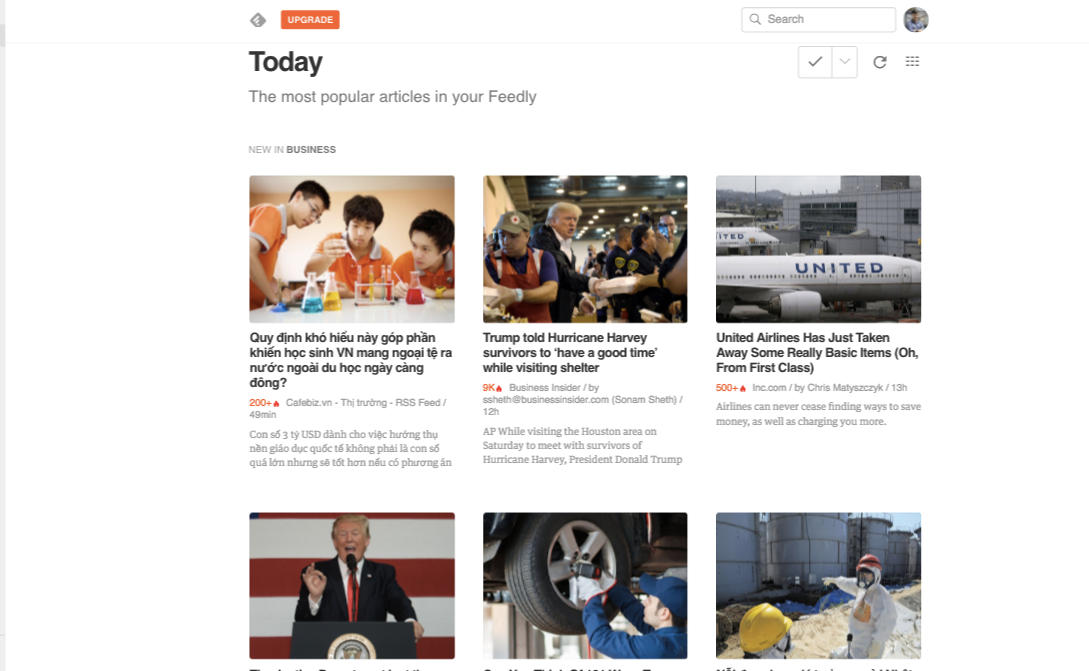1089x671 pixels.
Task: Click 'The most popular articles' subtitle
Action: click(x=392, y=97)
